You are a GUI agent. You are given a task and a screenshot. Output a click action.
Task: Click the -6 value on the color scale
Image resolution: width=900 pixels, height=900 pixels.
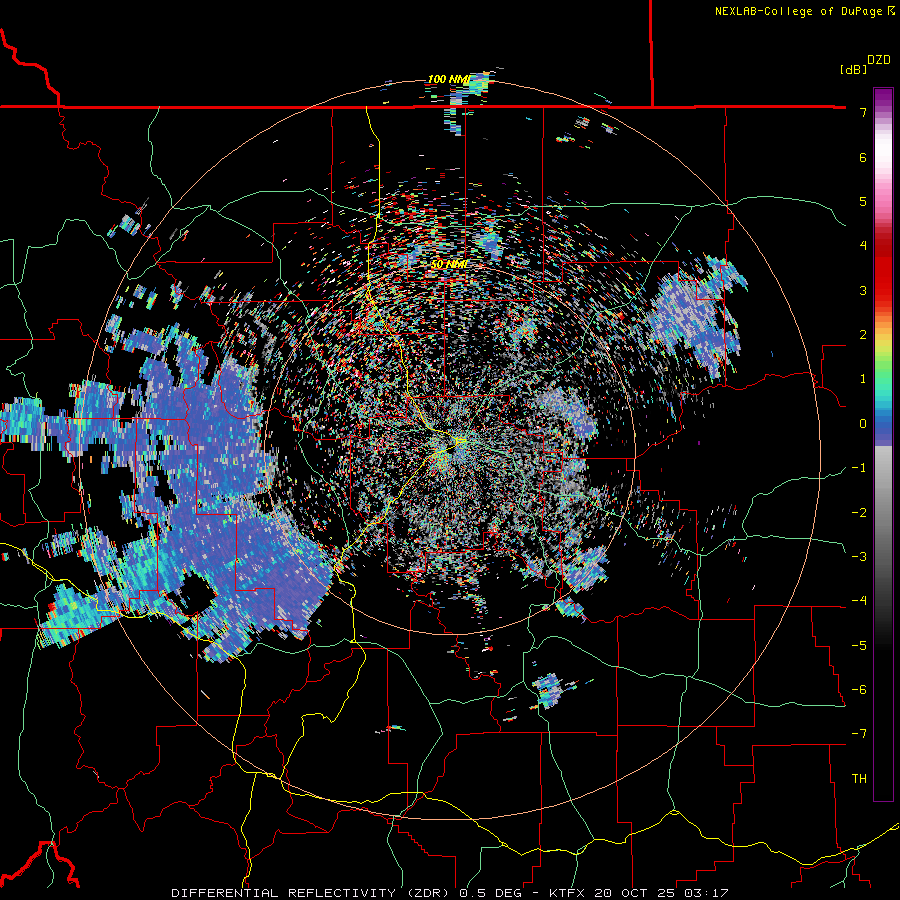[x=859, y=690]
